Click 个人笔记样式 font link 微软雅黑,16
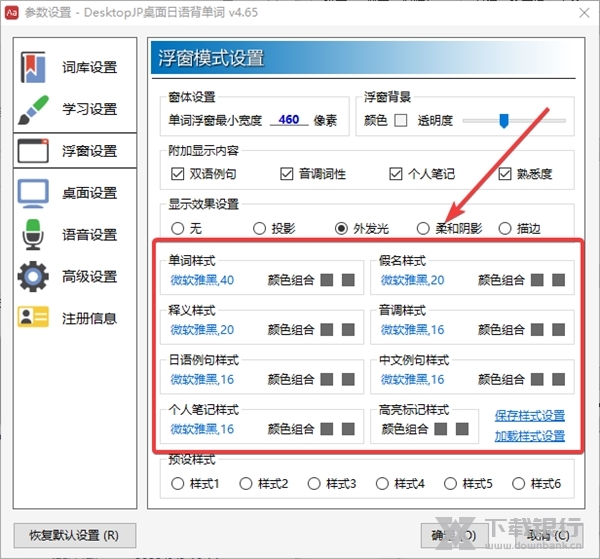Image resolution: width=600 pixels, height=559 pixels. click(202, 429)
